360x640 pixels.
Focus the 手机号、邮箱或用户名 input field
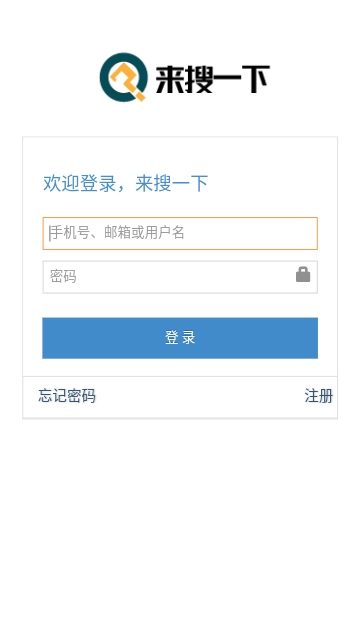(x=180, y=233)
